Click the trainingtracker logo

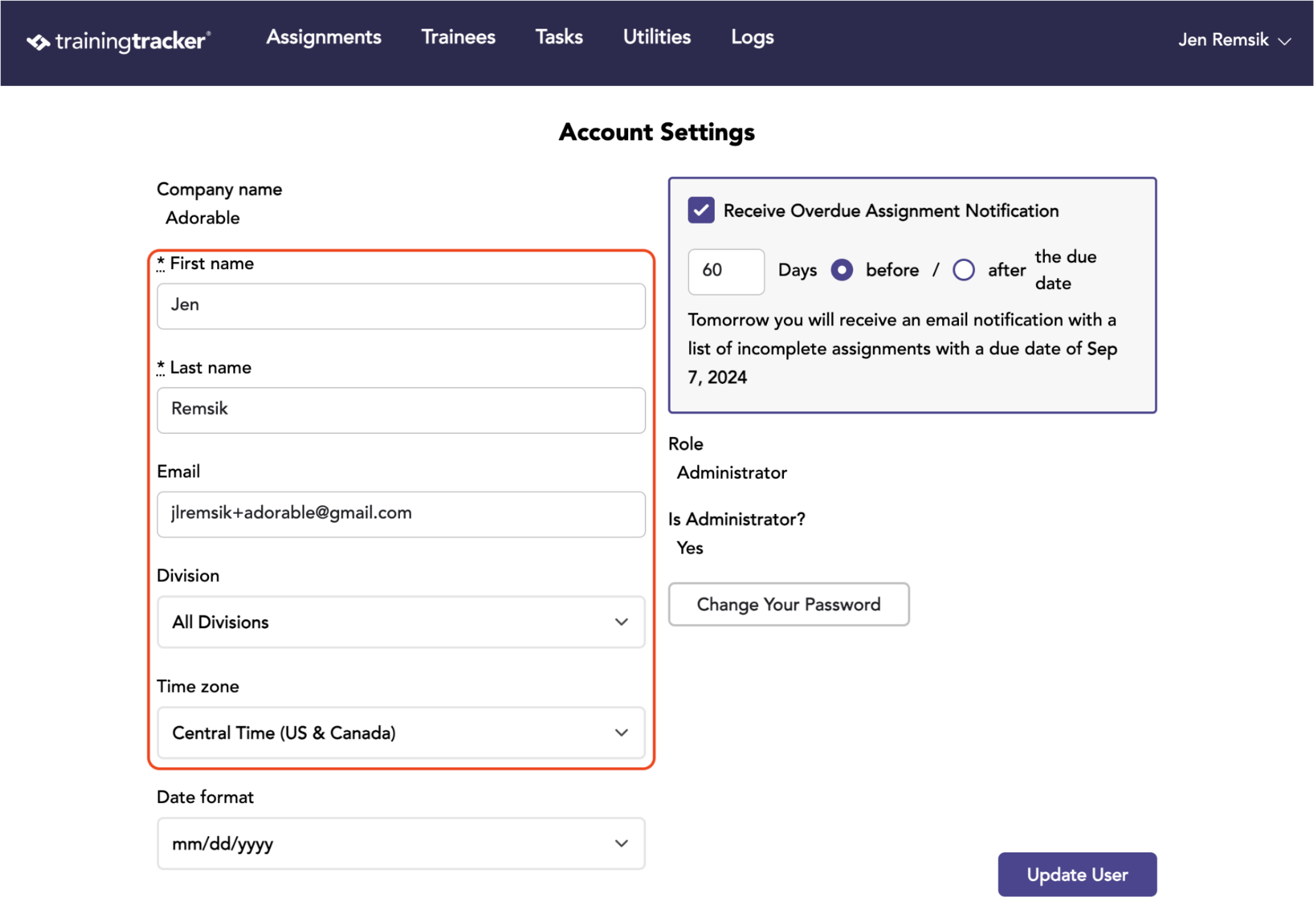tap(119, 41)
